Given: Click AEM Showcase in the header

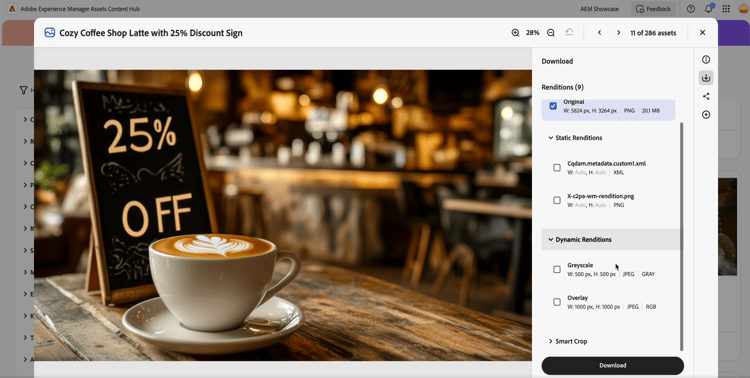Looking at the screenshot, I should (599, 9).
